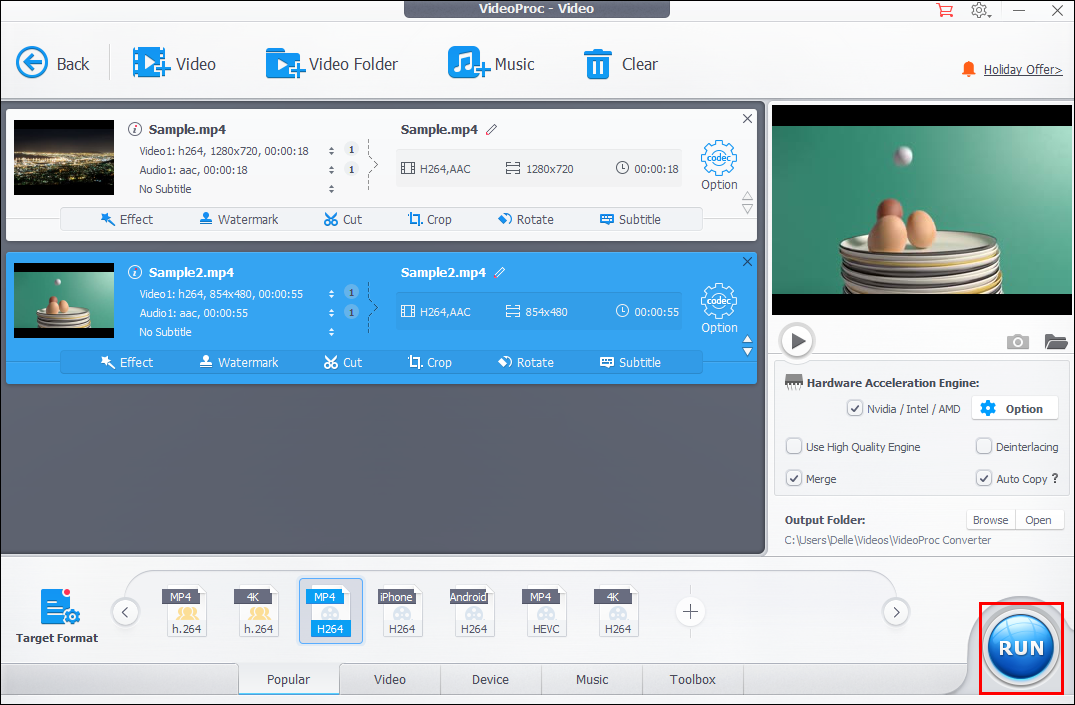
Task: Show info for source Sample.mp4
Action: [135, 129]
